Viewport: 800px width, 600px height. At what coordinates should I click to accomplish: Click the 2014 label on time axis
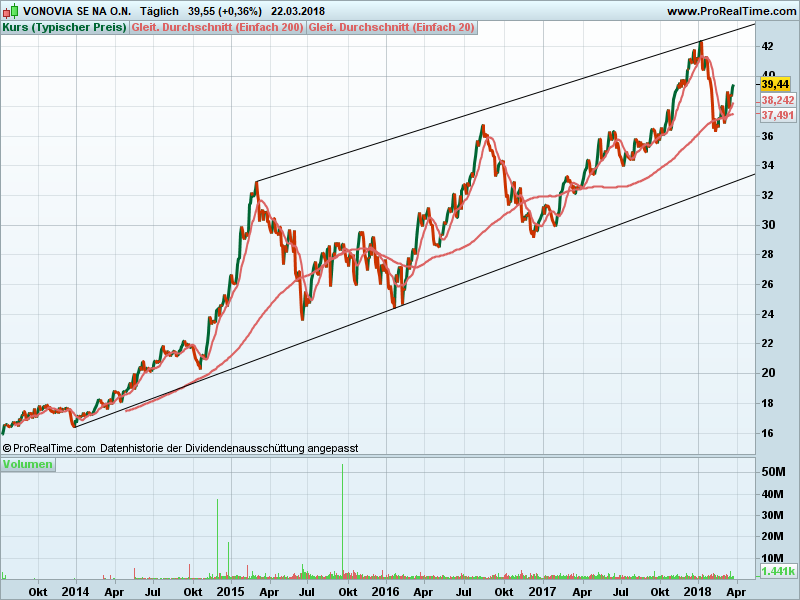point(76,591)
